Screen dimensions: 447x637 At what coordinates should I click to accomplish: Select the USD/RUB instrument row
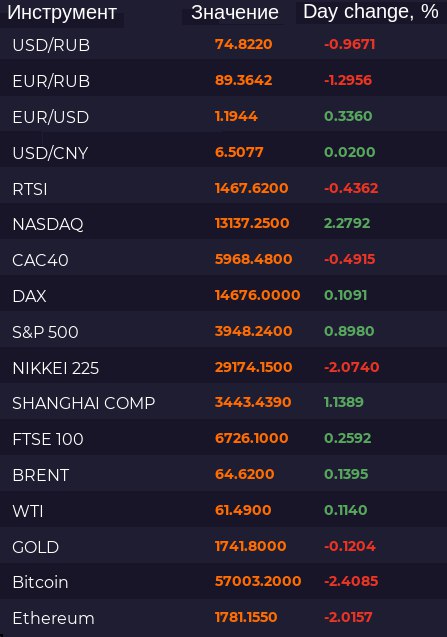pos(224,45)
